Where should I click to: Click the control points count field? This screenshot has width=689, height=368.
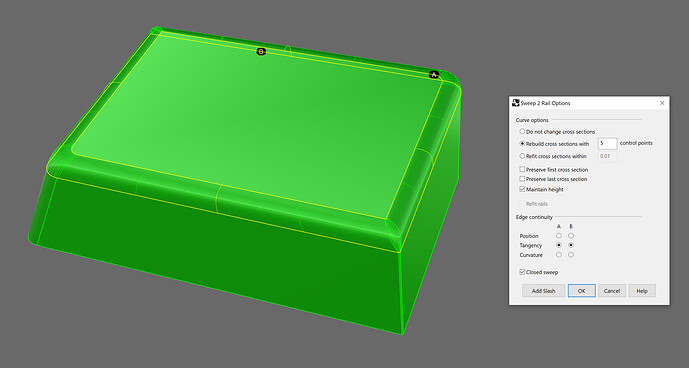(607, 143)
